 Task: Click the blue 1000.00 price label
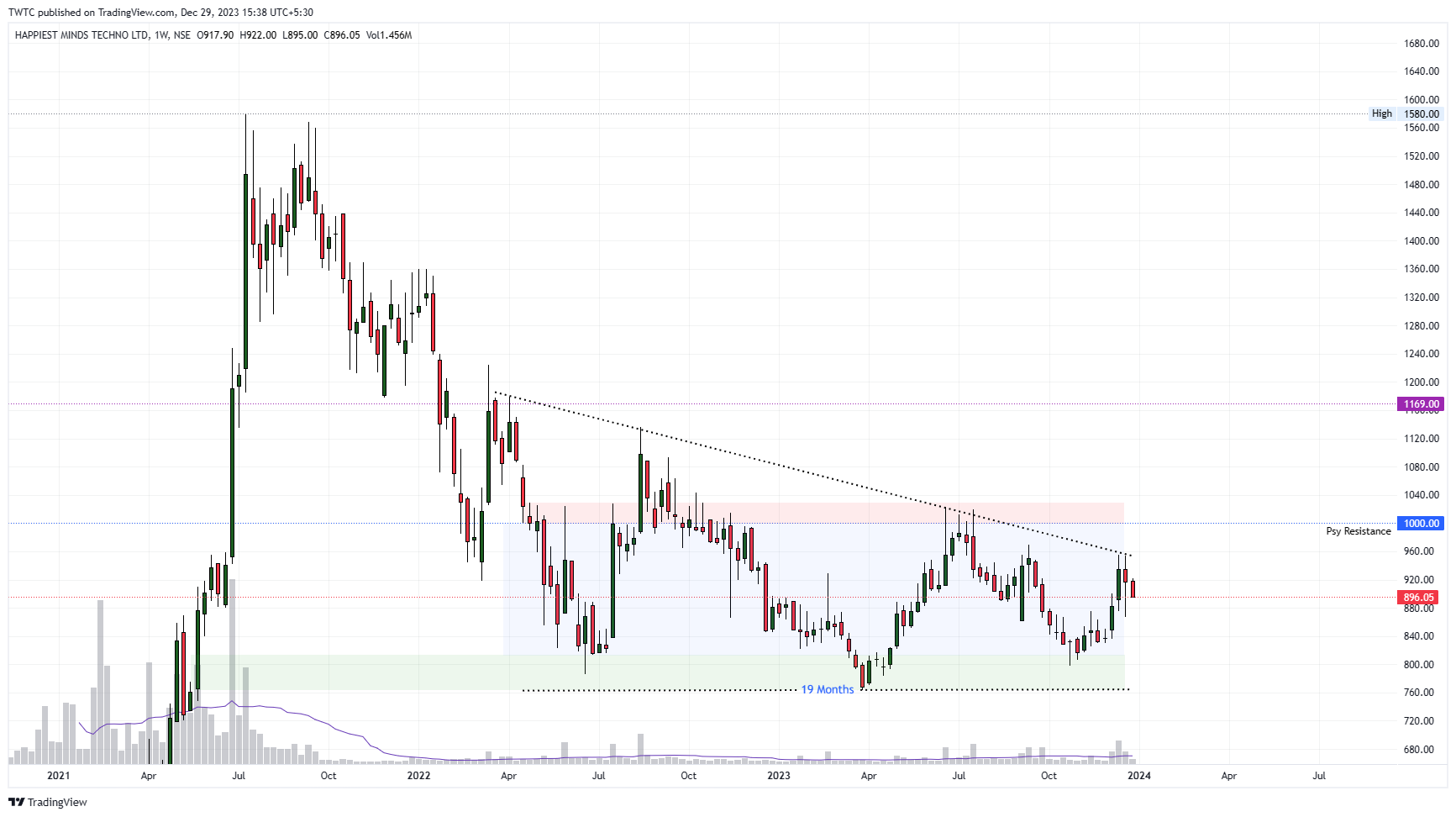(1422, 524)
